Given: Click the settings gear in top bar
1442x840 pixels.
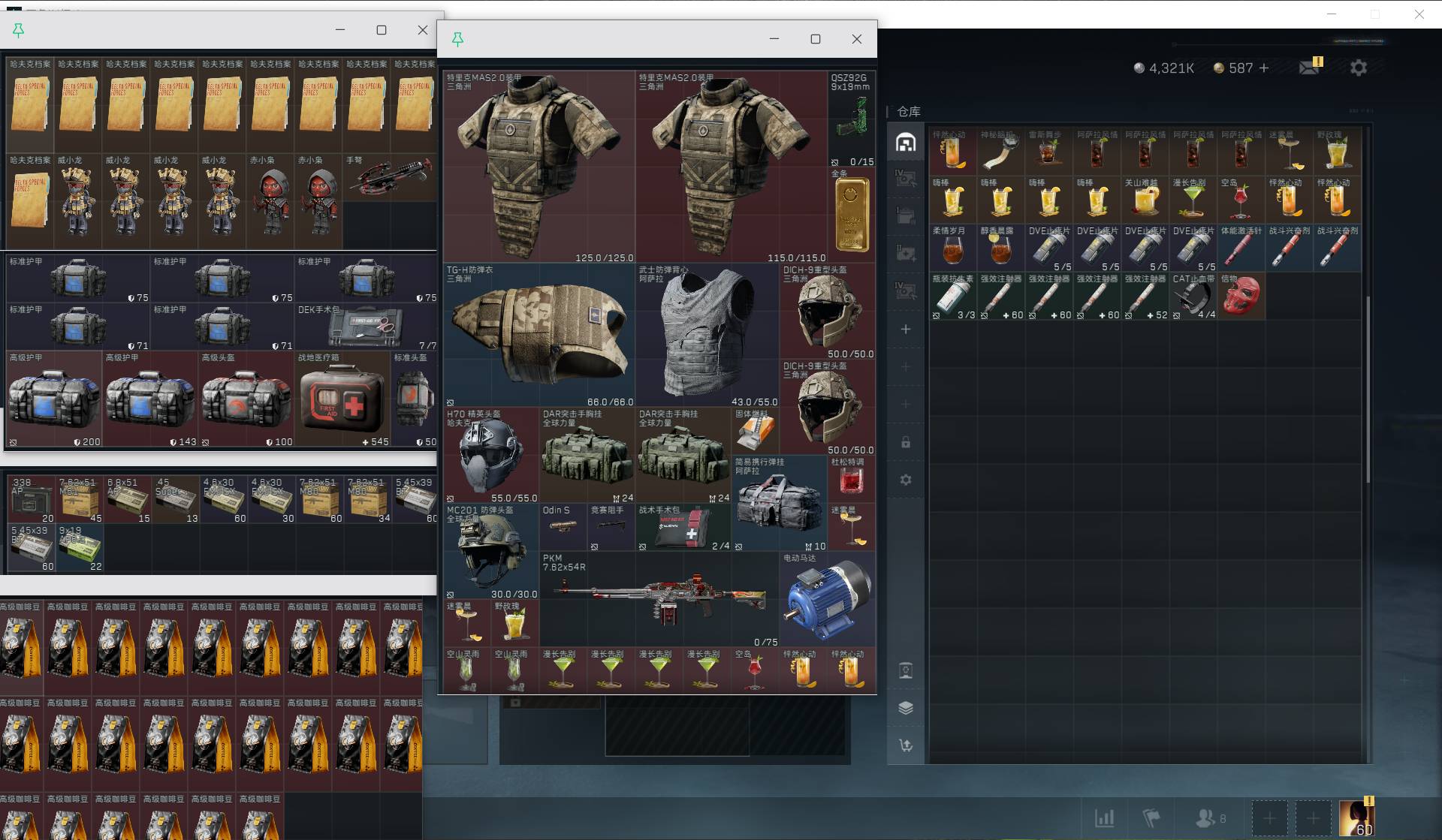Looking at the screenshot, I should [x=1359, y=68].
